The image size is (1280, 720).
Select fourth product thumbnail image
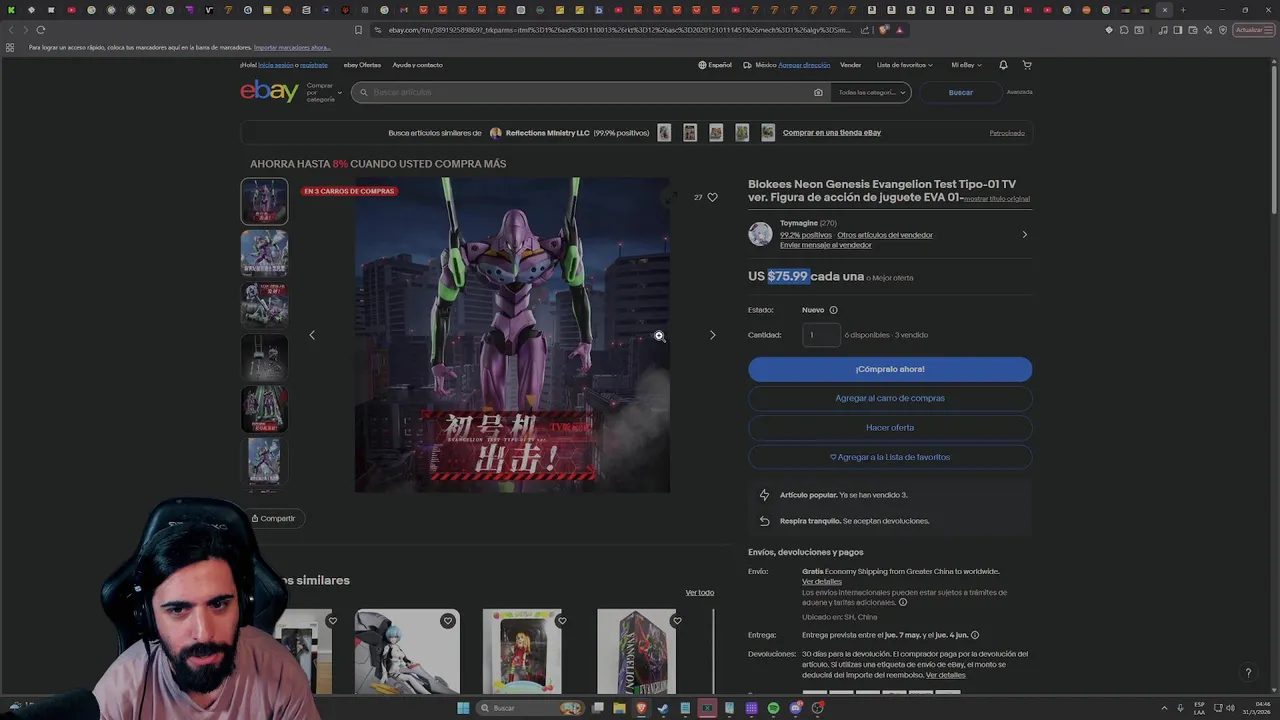click(264, 357)
